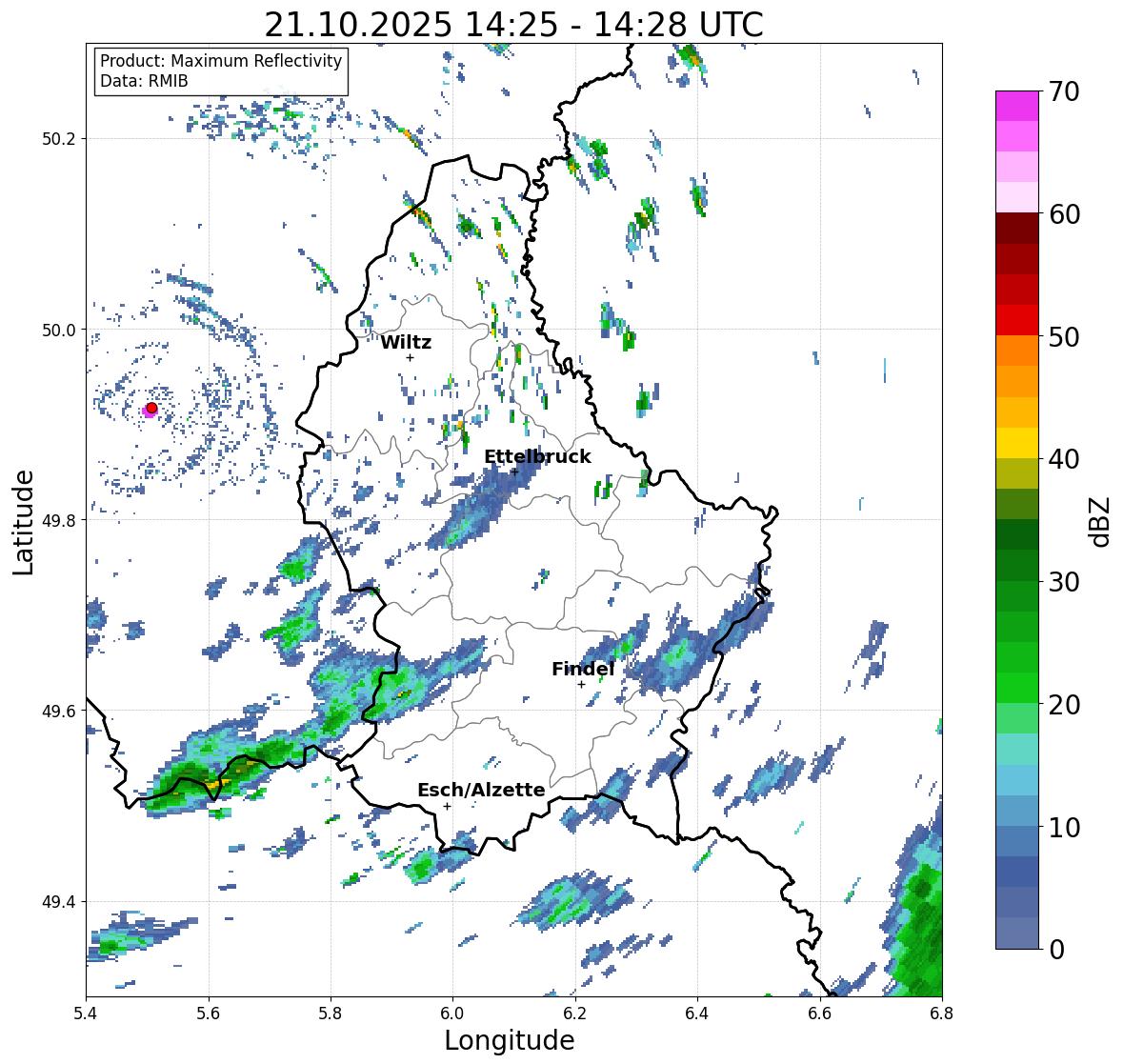Click the 30 tick on colorbar
The height and width of the screenshot is (1064, 1123).
1064,582
